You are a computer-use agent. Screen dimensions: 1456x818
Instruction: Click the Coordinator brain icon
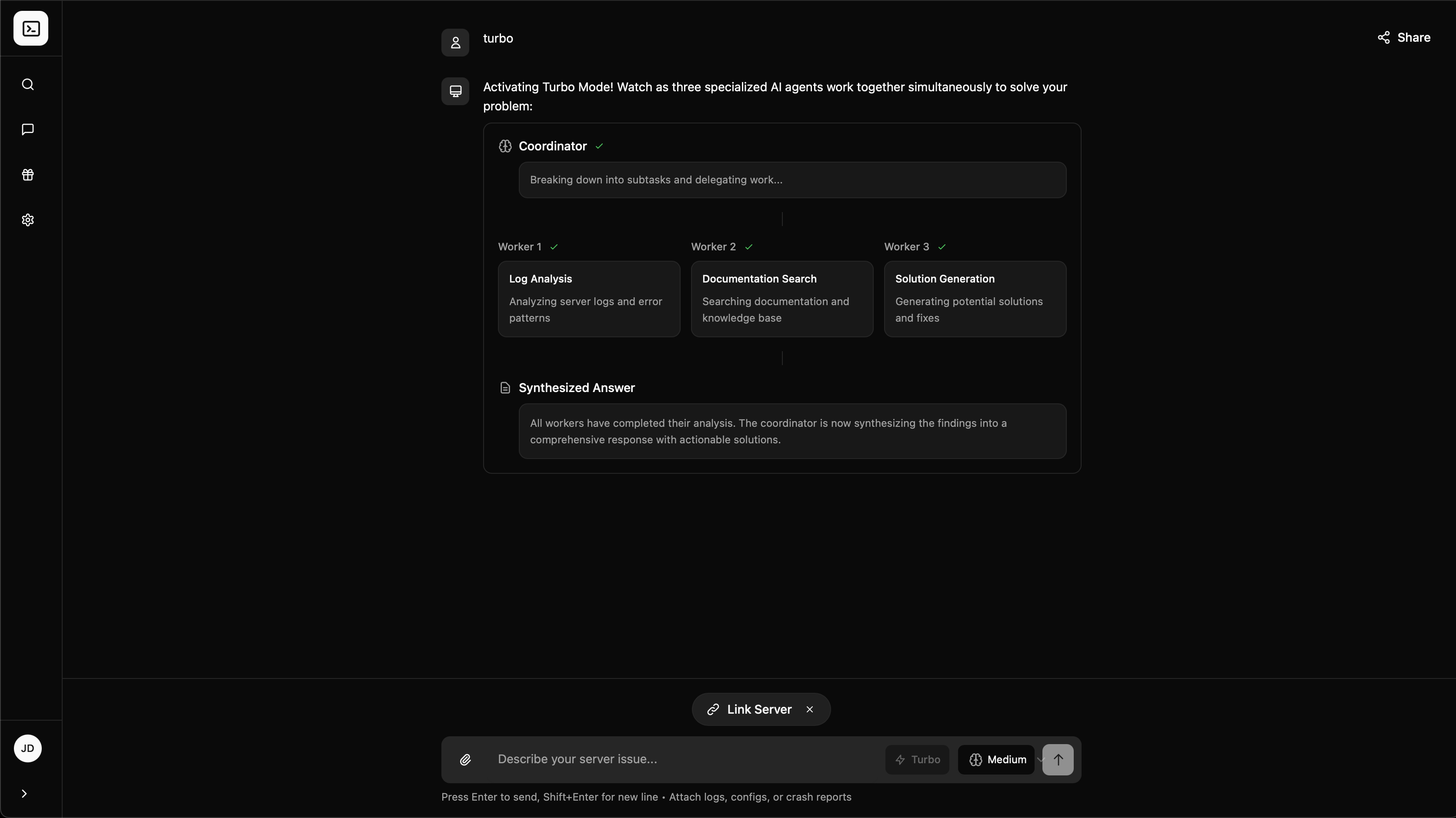(x=505, y=146)
